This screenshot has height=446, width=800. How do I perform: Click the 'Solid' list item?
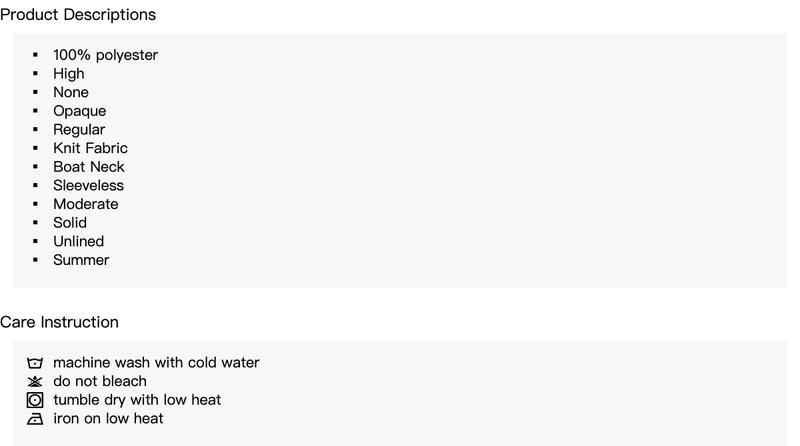coord(70,222)
